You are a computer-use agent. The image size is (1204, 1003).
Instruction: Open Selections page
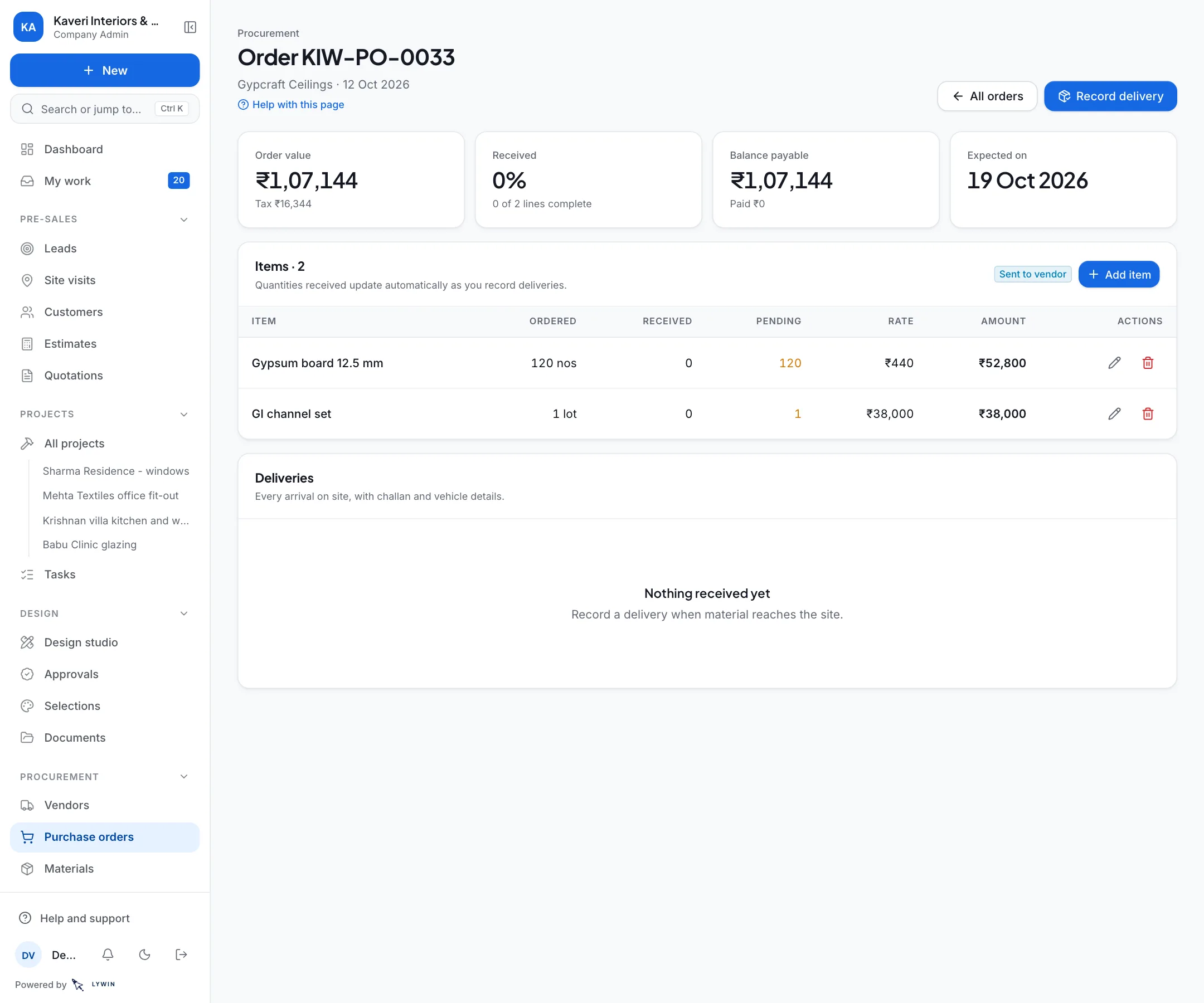pyautogui.click(x=105, y=706)
